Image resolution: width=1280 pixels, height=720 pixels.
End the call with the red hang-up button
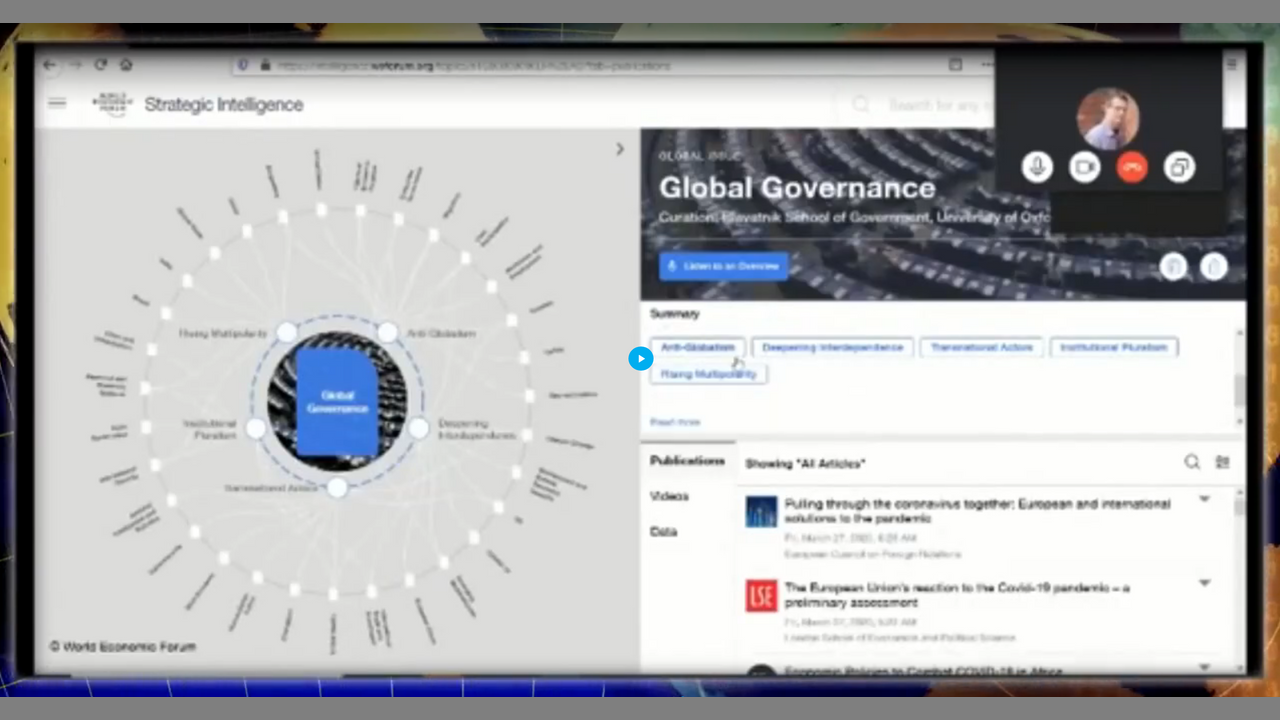click(1132, 167)
